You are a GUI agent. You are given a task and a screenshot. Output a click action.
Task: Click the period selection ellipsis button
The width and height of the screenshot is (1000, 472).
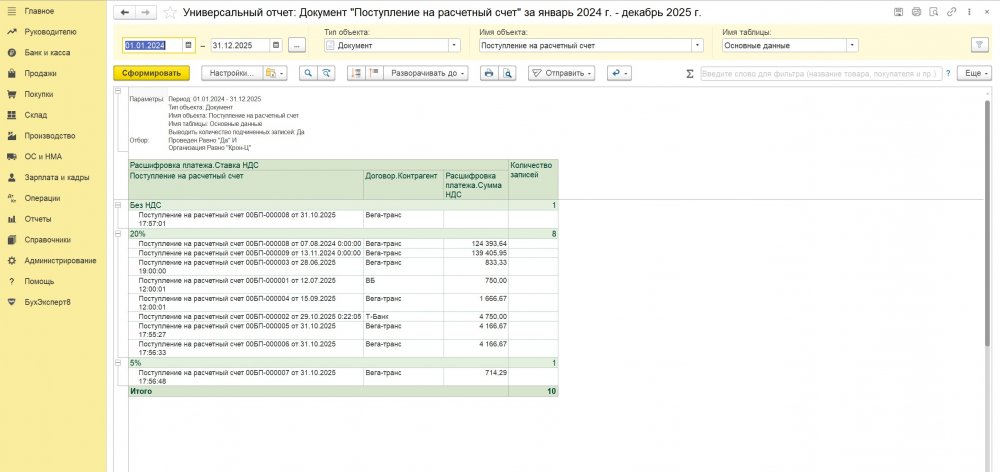click(x=297, y=45)
